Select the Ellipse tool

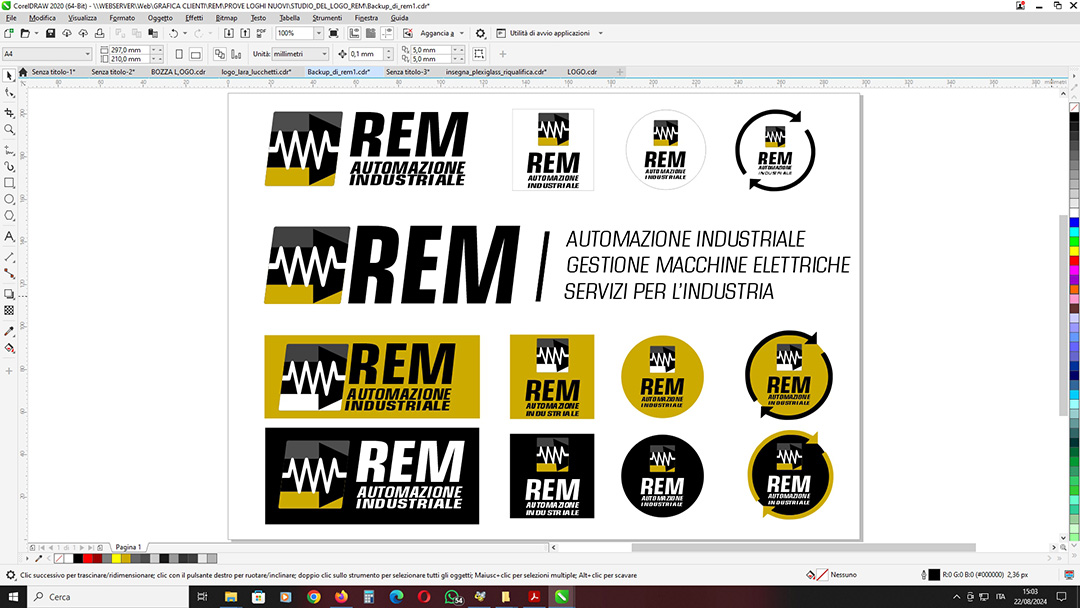[9, 199]
